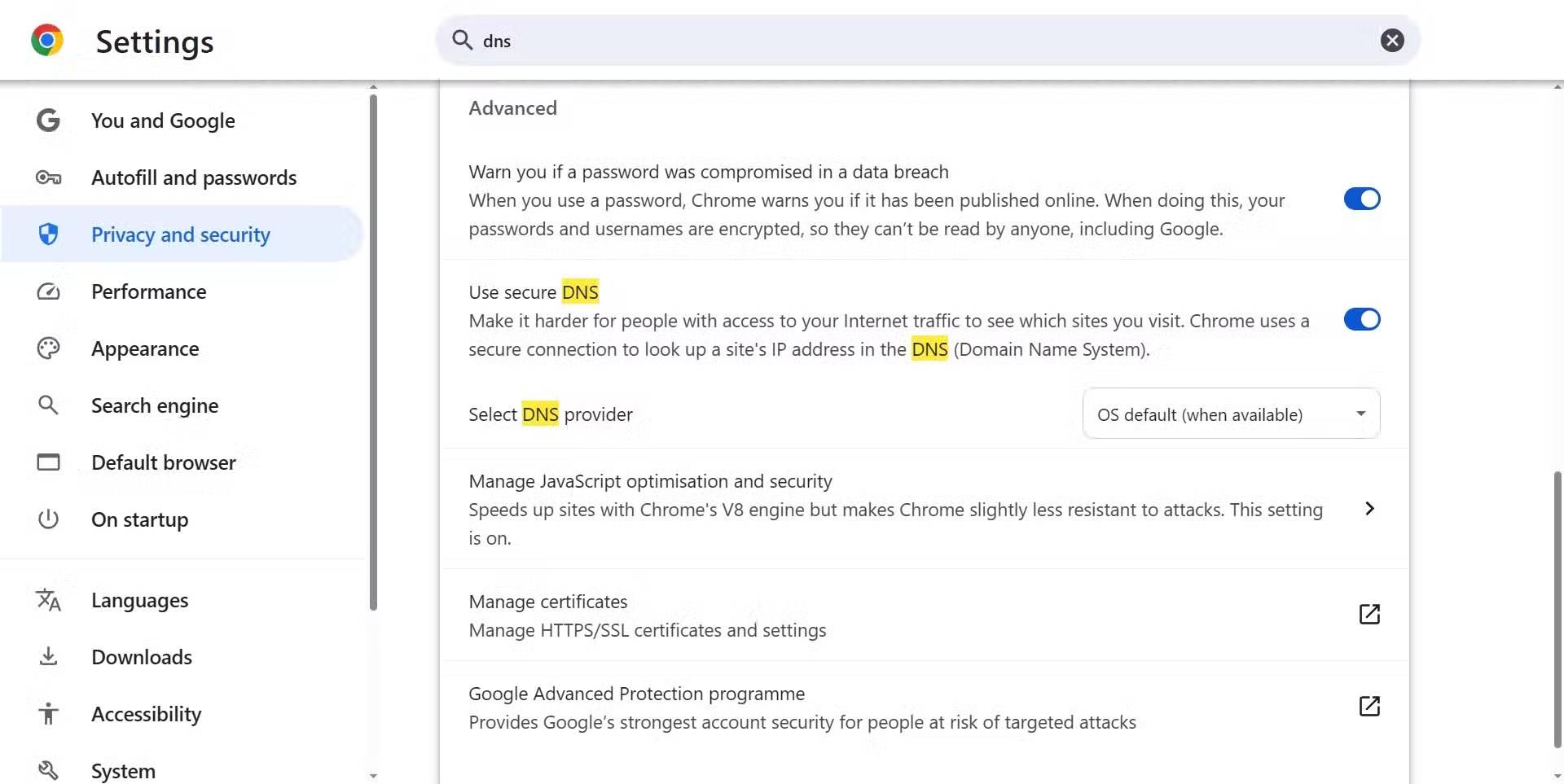Turn off Use secure DNS
The width and height of the screenshot is (1564, 784).
1360,319
